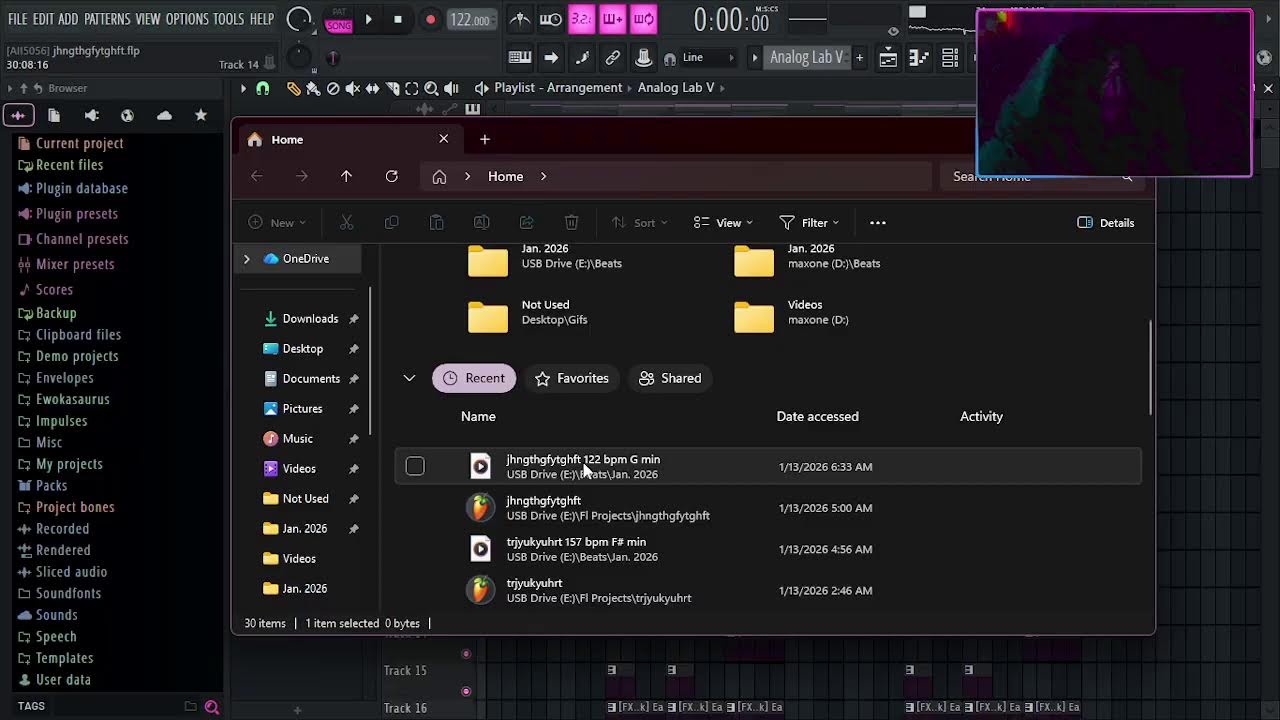This screenshot has width=1280, height=720.
Task: Open FL Studio FILE menu
Action: click(18, 19)
